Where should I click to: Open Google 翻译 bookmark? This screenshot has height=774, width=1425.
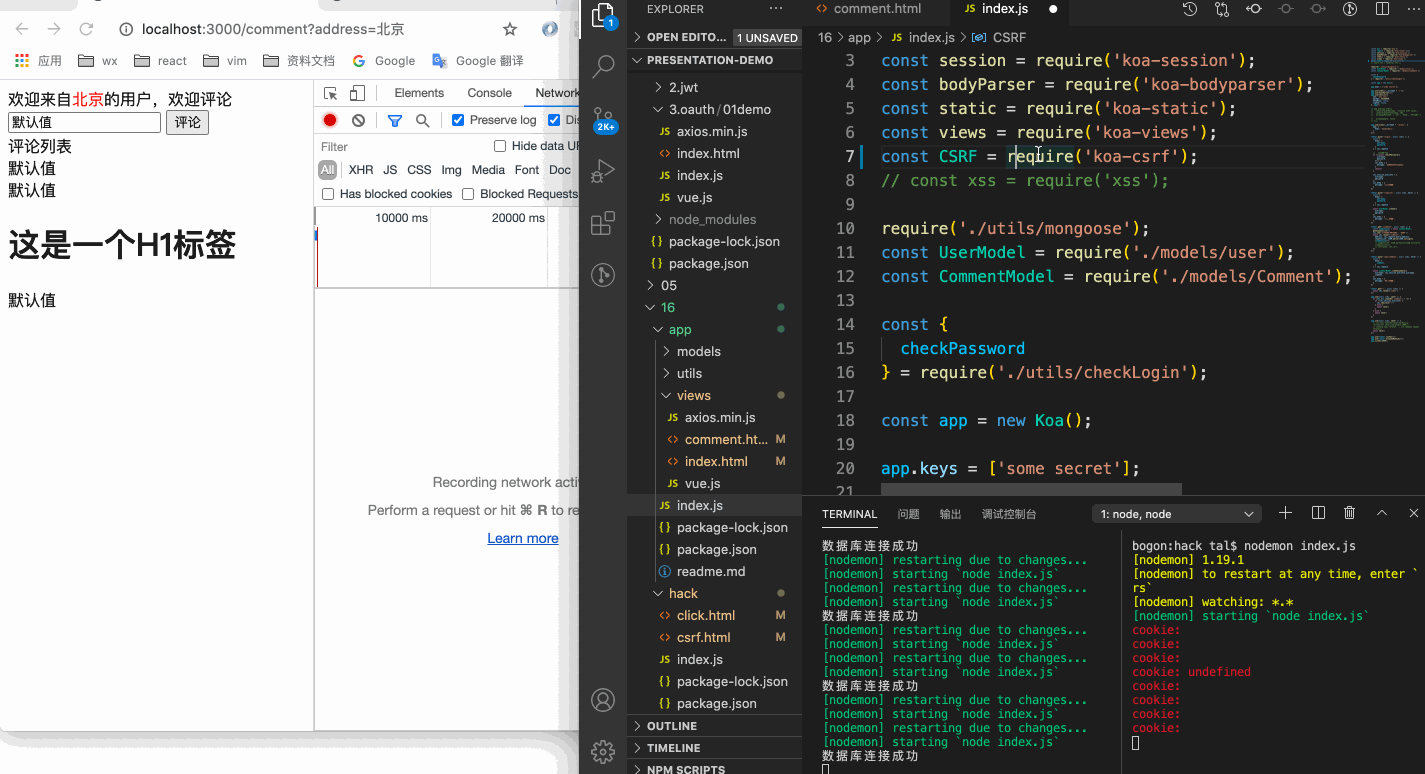(478, 61)
